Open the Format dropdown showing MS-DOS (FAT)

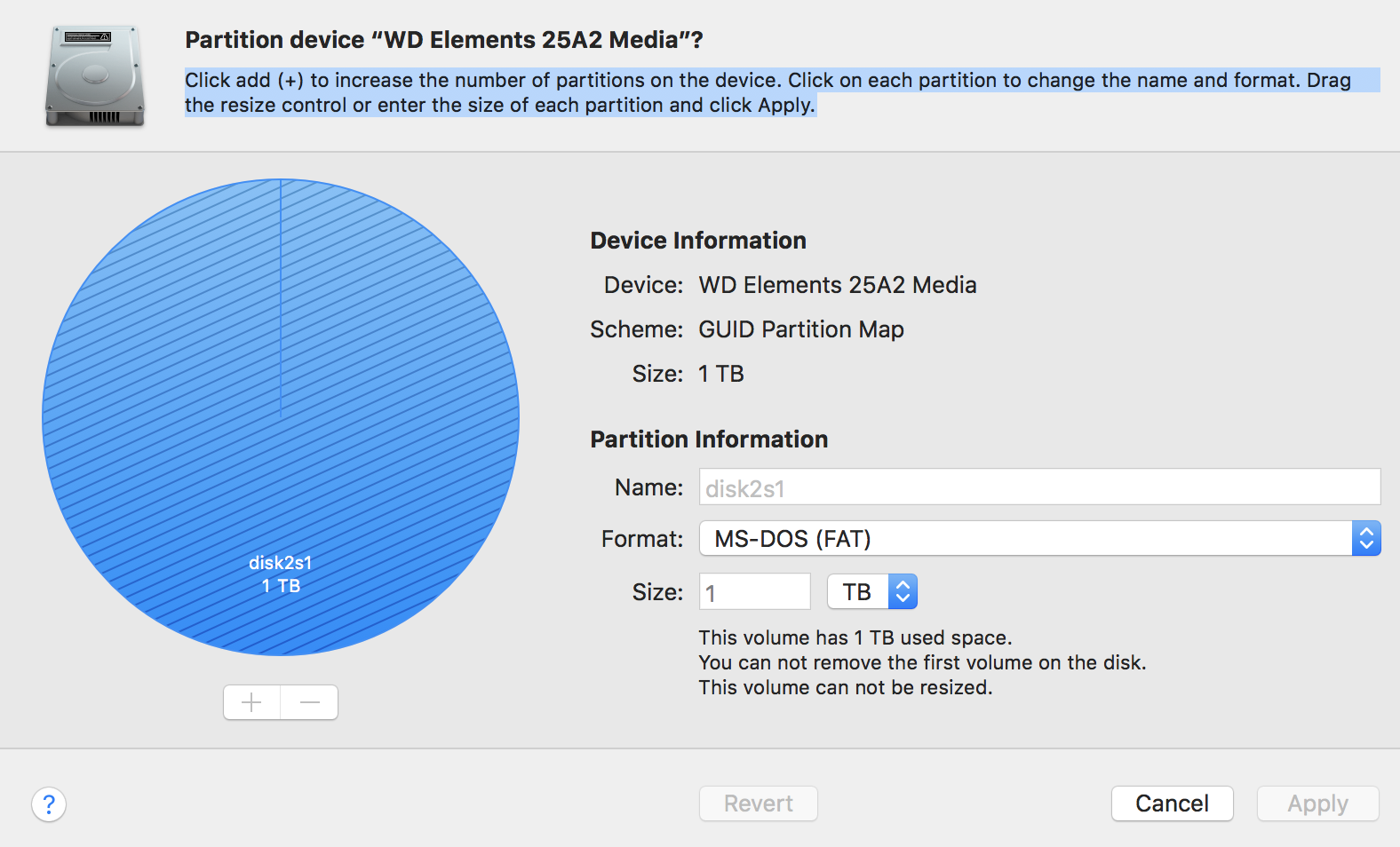pos(1039,539)
